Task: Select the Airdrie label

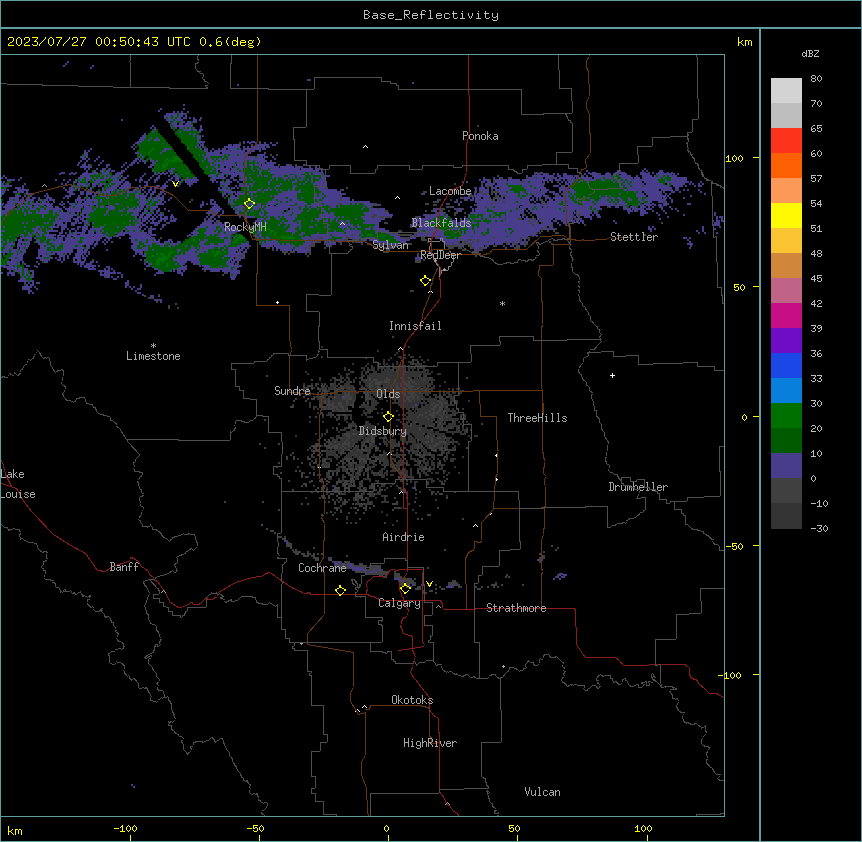Action: click(x=404, y=537)
